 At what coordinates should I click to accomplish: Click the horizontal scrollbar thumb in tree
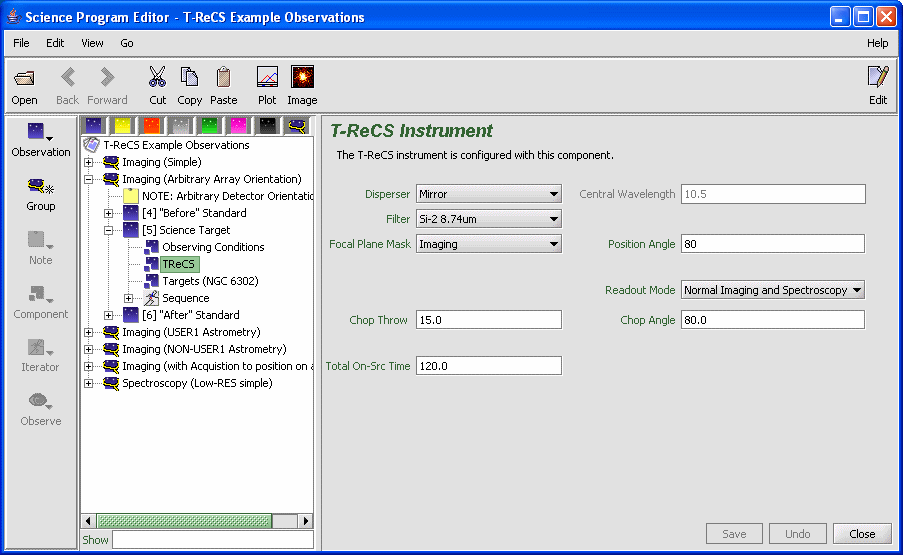click(x=184, y=521)
